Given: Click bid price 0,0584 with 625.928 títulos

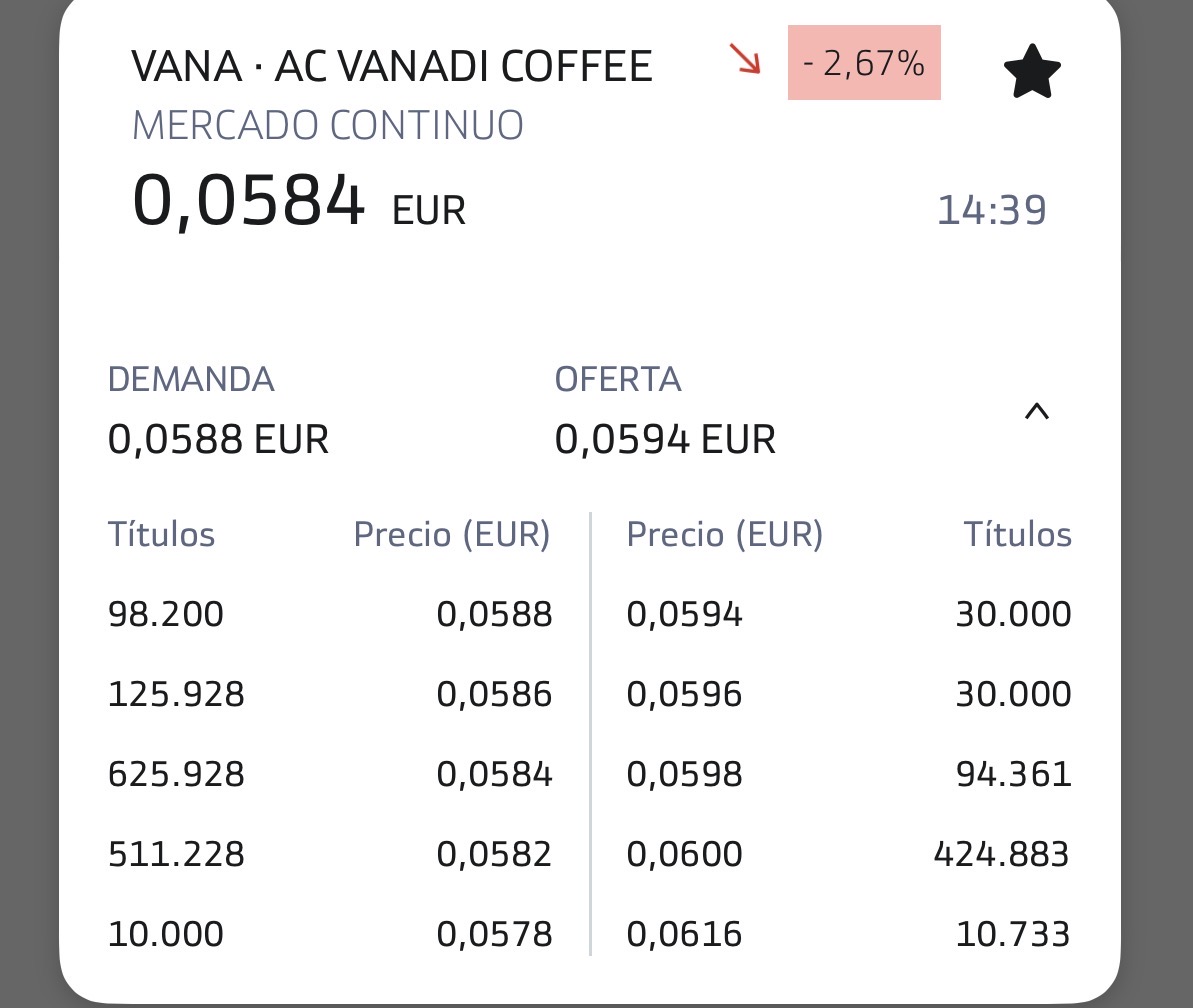Looking at the screenshot, I should [x=494, y=774].
